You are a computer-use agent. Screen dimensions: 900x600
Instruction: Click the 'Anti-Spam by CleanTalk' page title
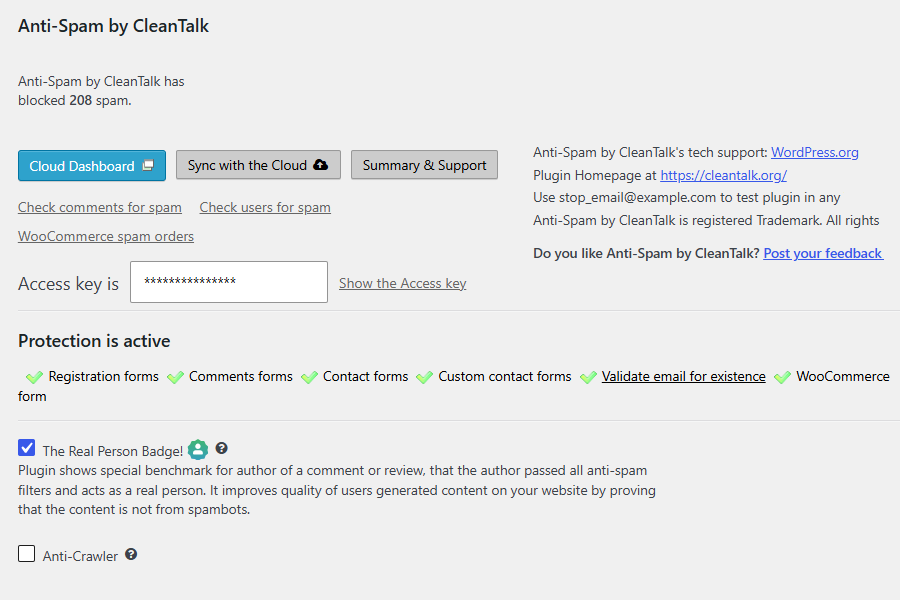(113, 26)
